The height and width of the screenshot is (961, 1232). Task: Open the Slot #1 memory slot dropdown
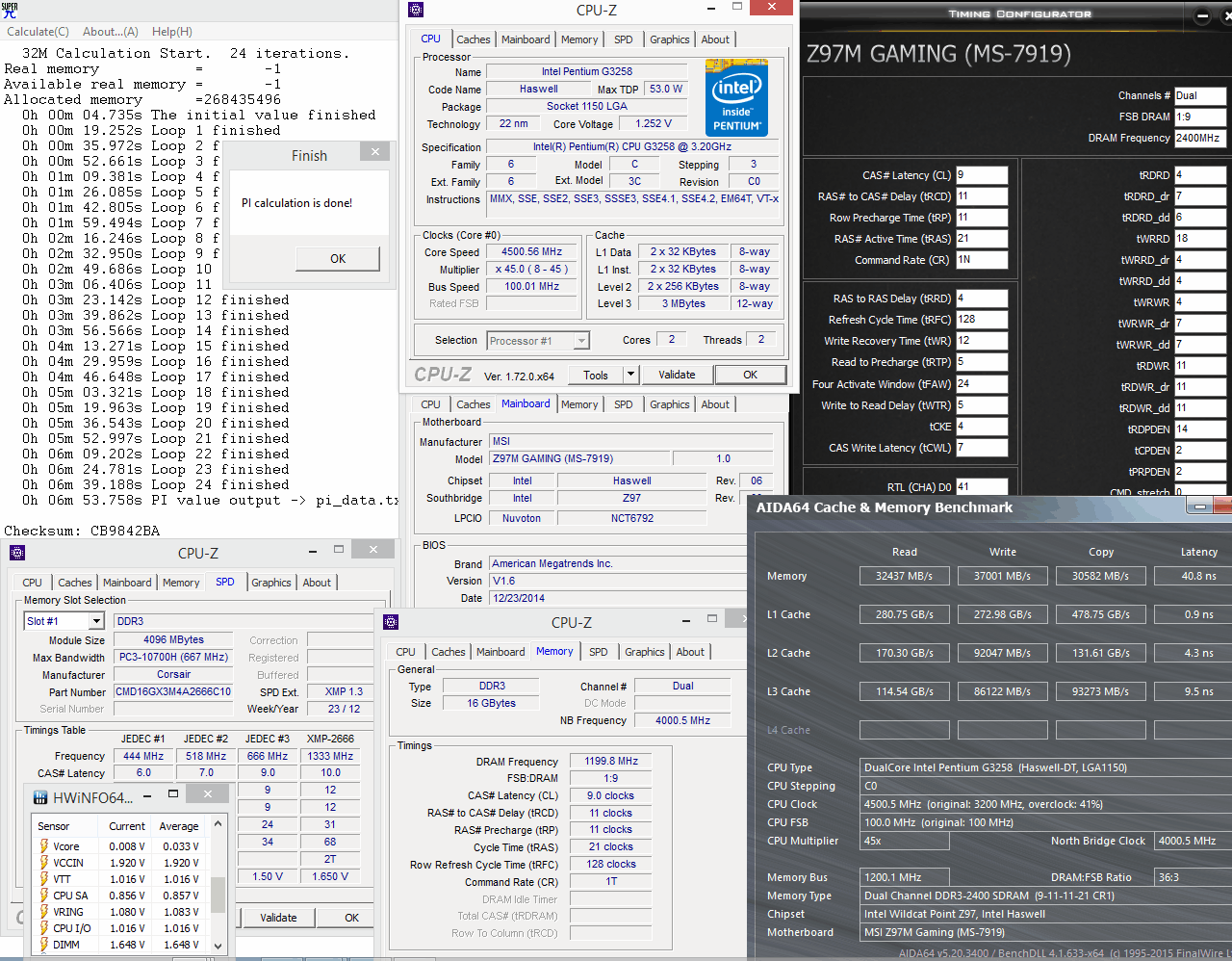pyautogui.click(x=95, y=621)
